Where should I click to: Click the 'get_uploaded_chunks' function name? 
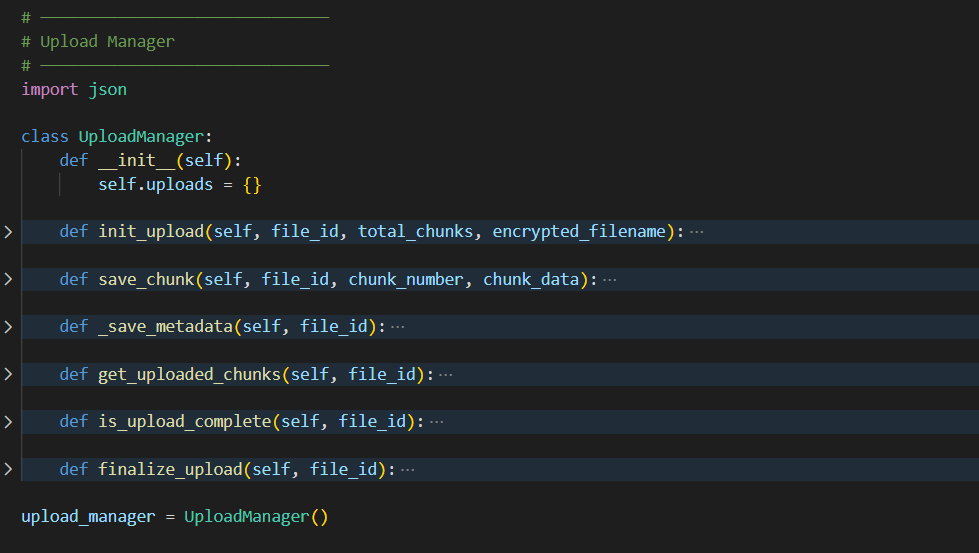click(190, 374)
